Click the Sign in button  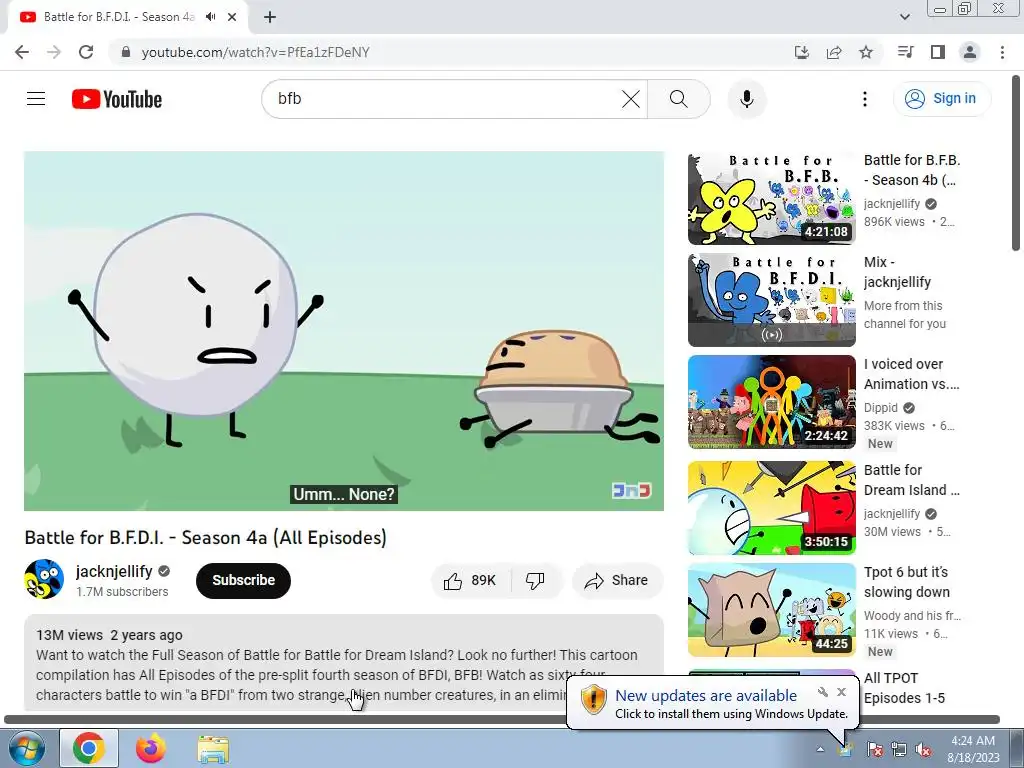(x=941, y=99)
